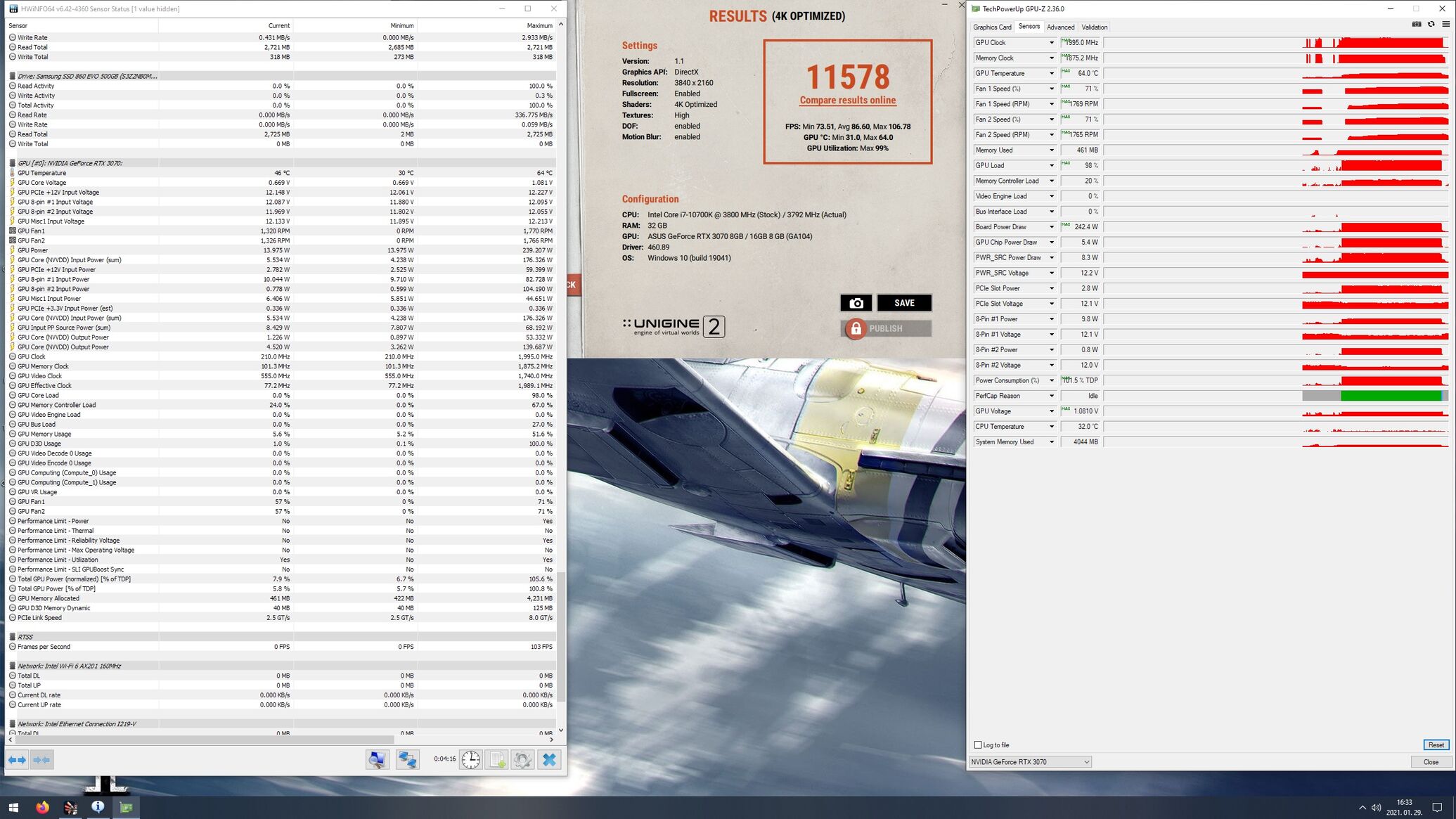Enable Log to file checkbox
Viewport: 1456px width, 819px height.
click(978, 744)
